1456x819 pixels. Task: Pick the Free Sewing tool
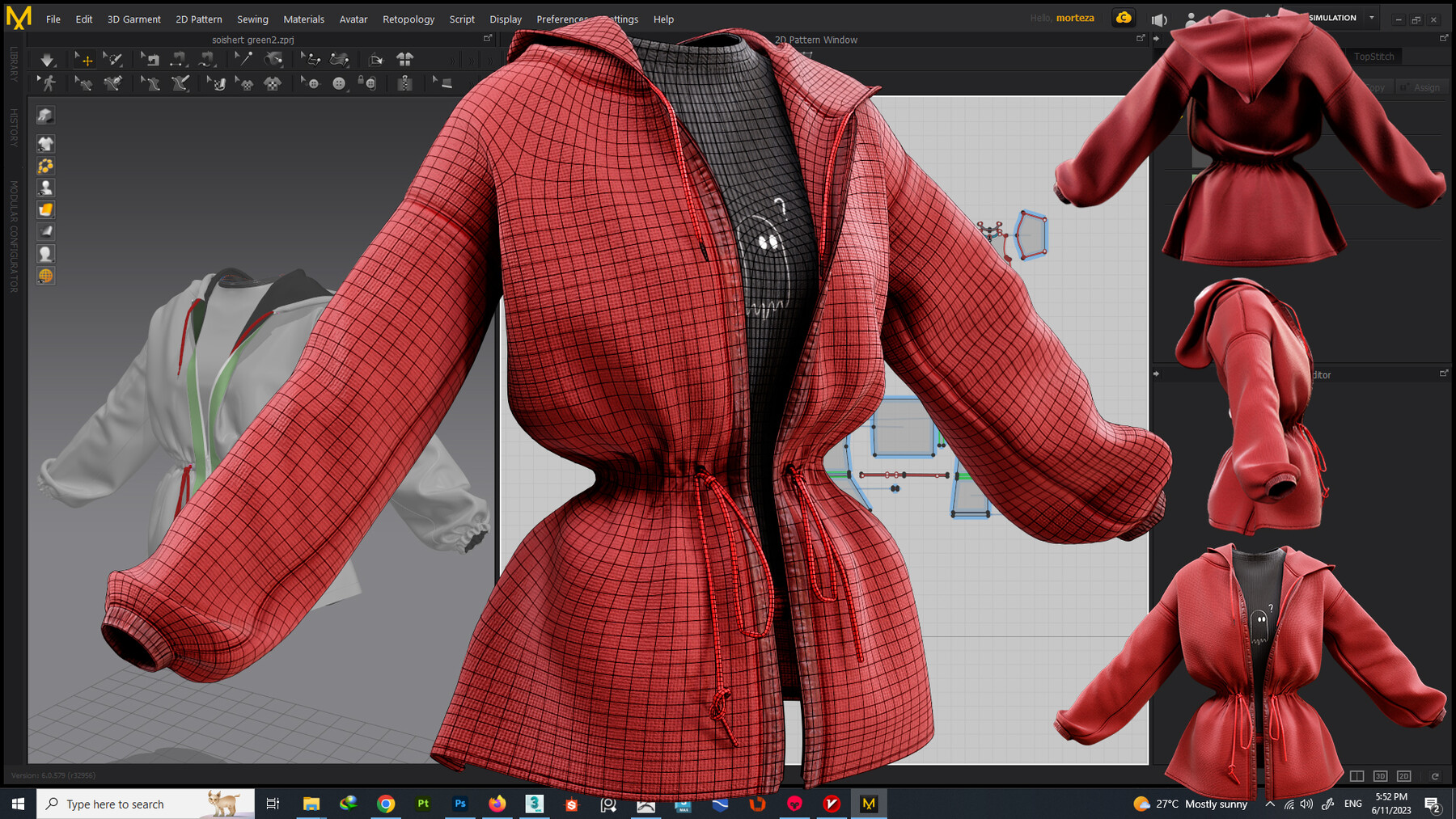208,60
